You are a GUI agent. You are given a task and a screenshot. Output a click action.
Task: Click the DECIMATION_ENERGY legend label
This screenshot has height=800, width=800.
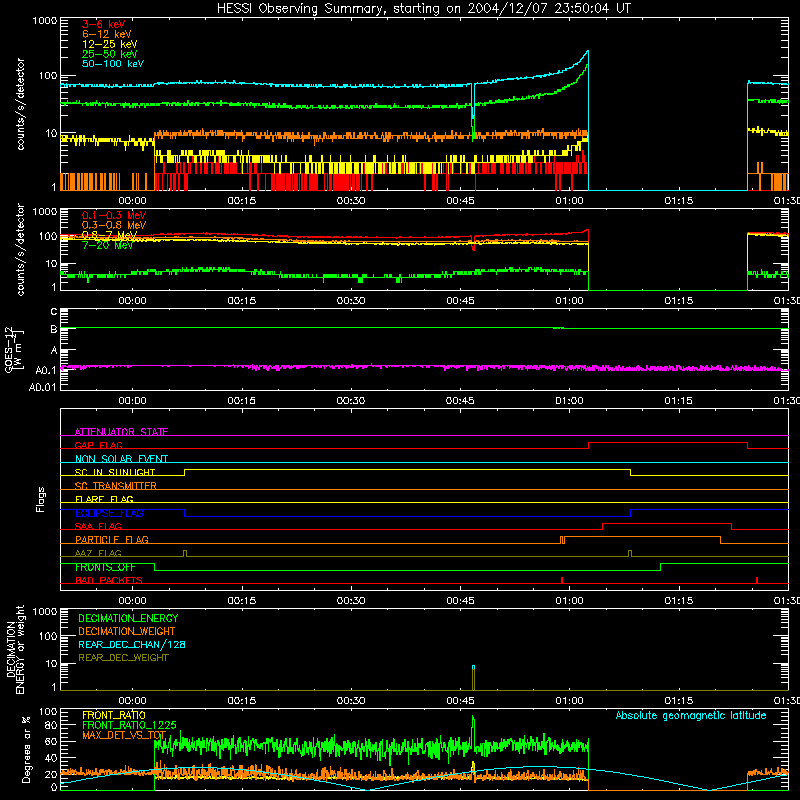pos(128,618)
